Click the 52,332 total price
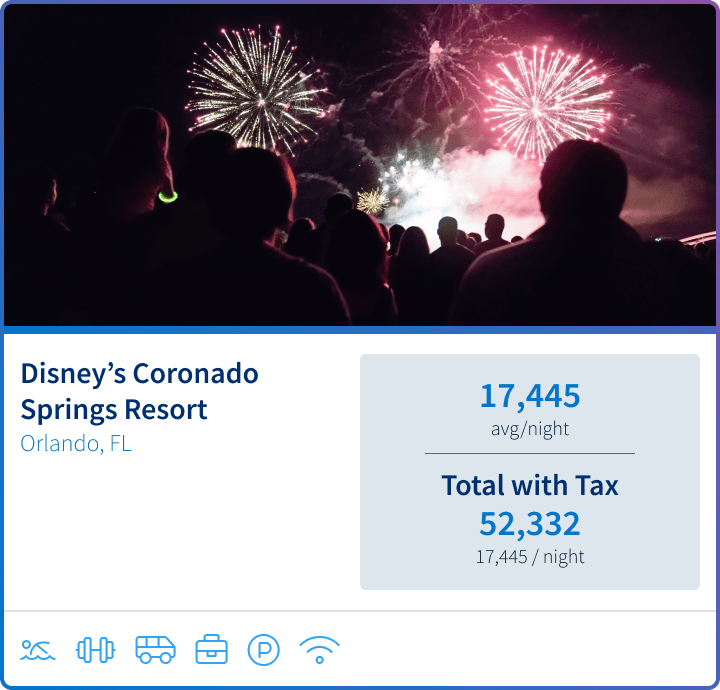 coord(530,524)
